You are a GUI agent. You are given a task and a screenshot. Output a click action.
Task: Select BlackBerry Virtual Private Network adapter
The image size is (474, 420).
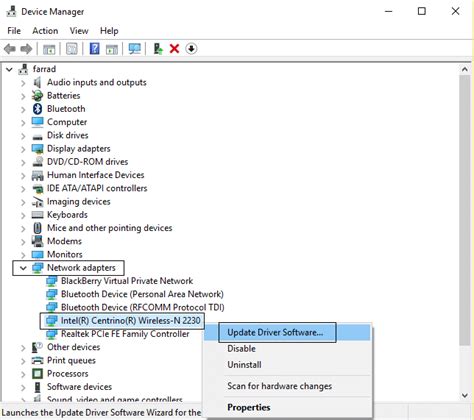pos(127,281)
